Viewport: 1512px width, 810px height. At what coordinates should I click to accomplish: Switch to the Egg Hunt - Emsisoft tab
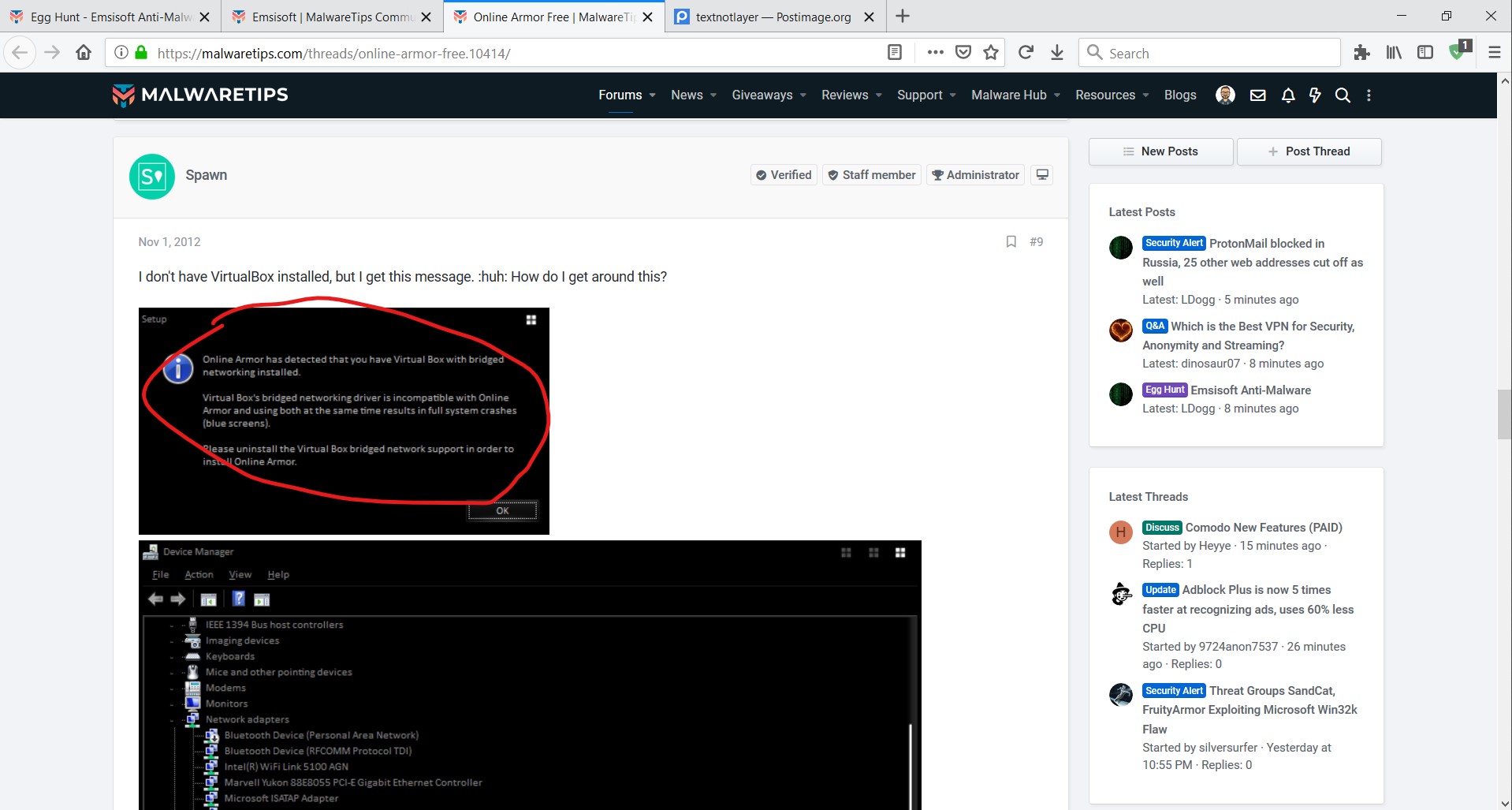[110, 17]
